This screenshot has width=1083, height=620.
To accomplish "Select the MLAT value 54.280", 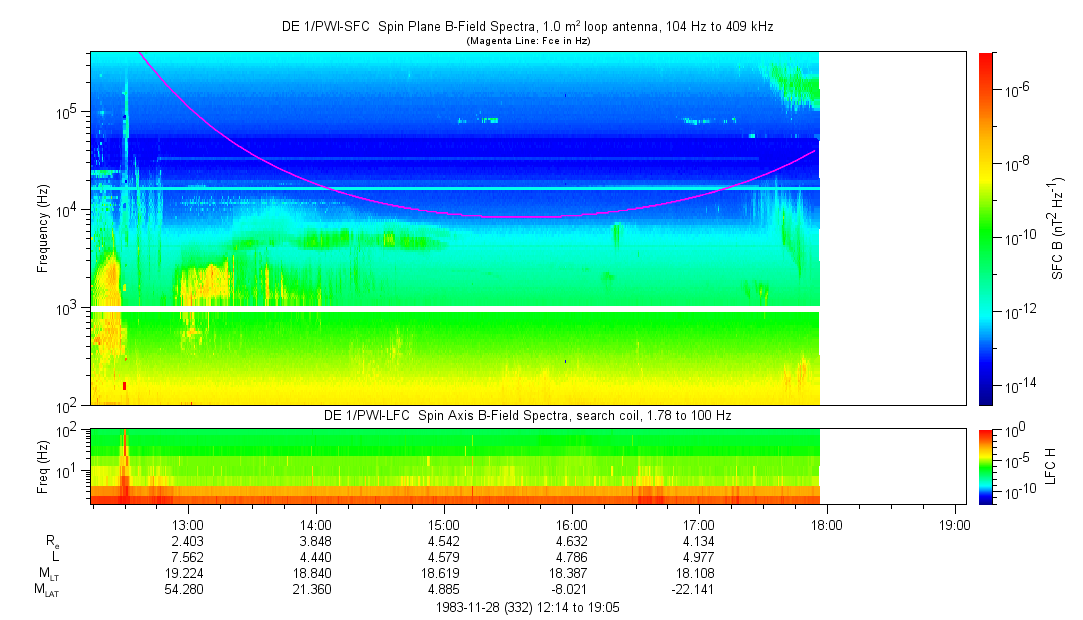I will [188, 590].
